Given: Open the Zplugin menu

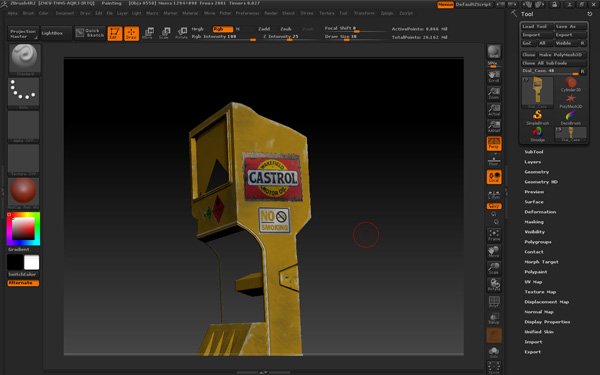Looking at the screenshot, I should pyautogui.click(x=387, y=13).
